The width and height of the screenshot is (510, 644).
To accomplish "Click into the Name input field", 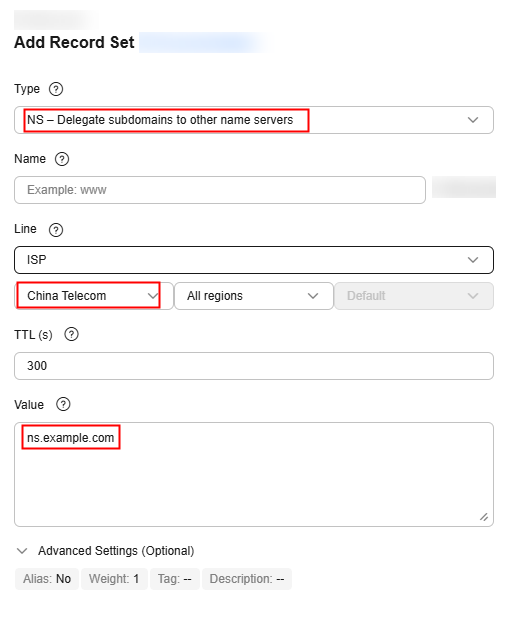I will [220, 190].
